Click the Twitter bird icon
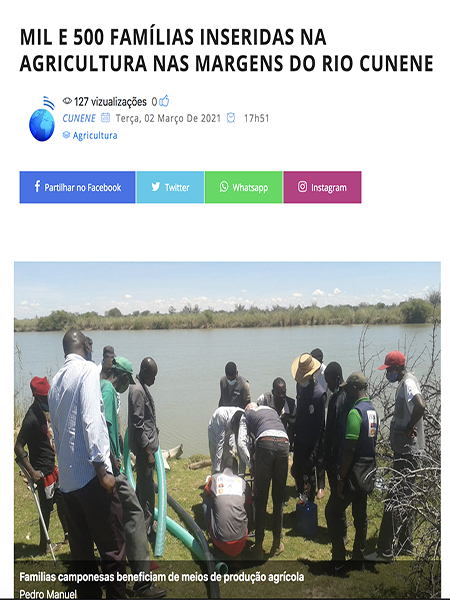The width and height of the screenshot is (450, 600). coord(155,187)
